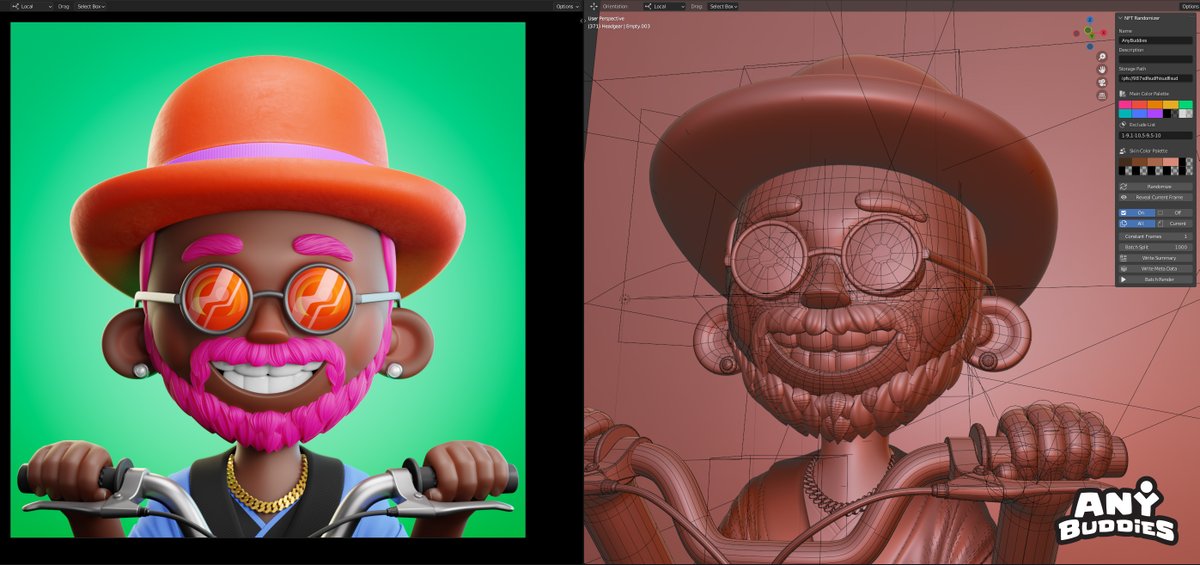Pick the salmon pink skin color swatch
The image size is (1200, 565).
click(x=1170, y=162)
